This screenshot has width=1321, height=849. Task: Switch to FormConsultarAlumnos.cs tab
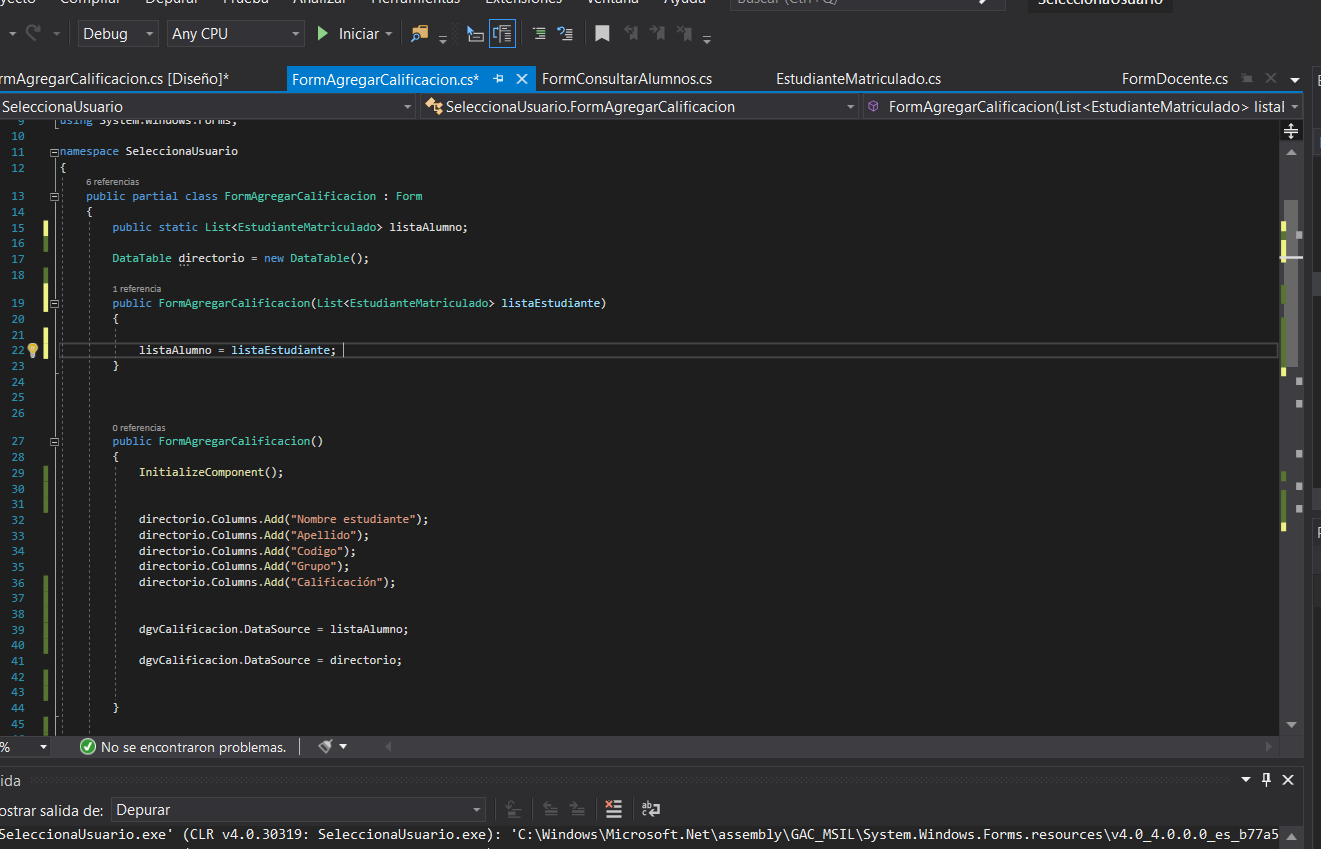pyautogui.click(x=626, y=79)
